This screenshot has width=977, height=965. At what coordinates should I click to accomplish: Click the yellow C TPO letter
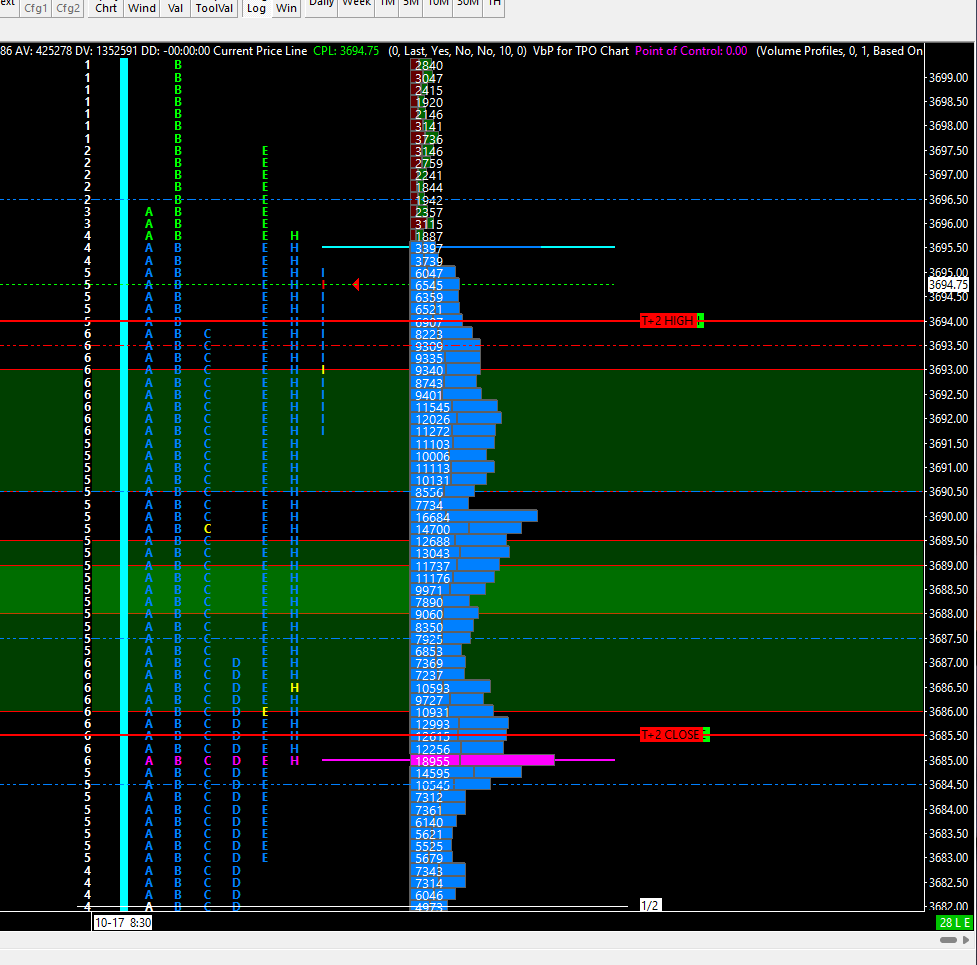click(x=207, y=529)
